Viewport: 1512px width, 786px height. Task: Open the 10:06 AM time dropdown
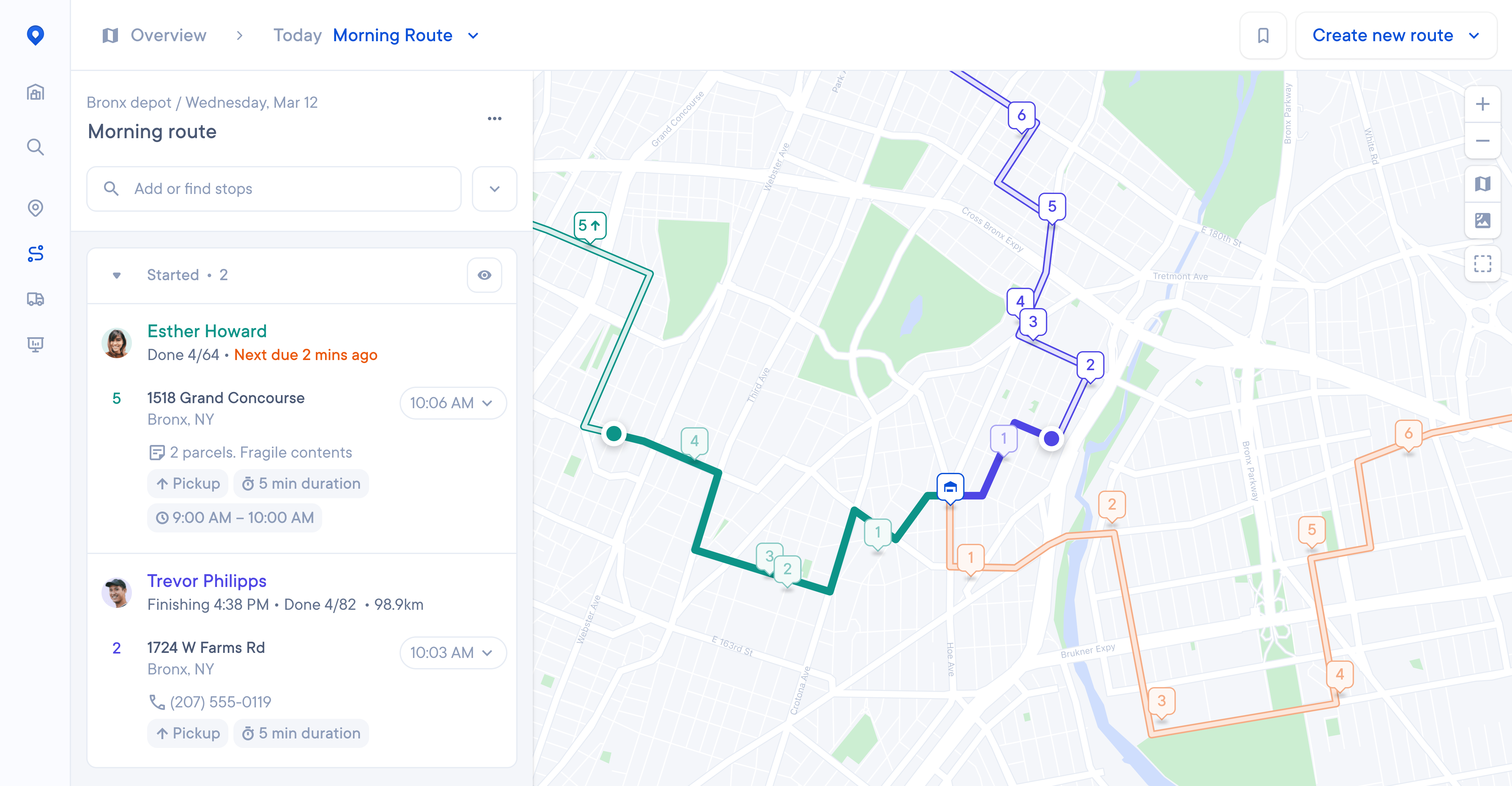pyautogui.click(x=453, y=403)
